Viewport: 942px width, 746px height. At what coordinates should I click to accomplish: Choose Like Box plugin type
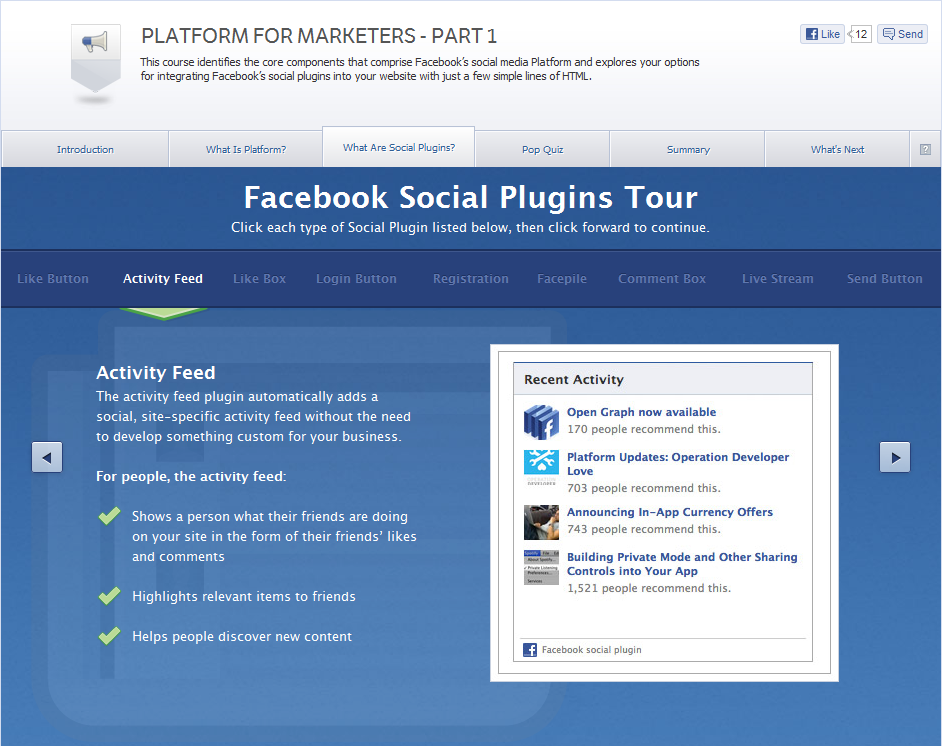tap(260, 279)
